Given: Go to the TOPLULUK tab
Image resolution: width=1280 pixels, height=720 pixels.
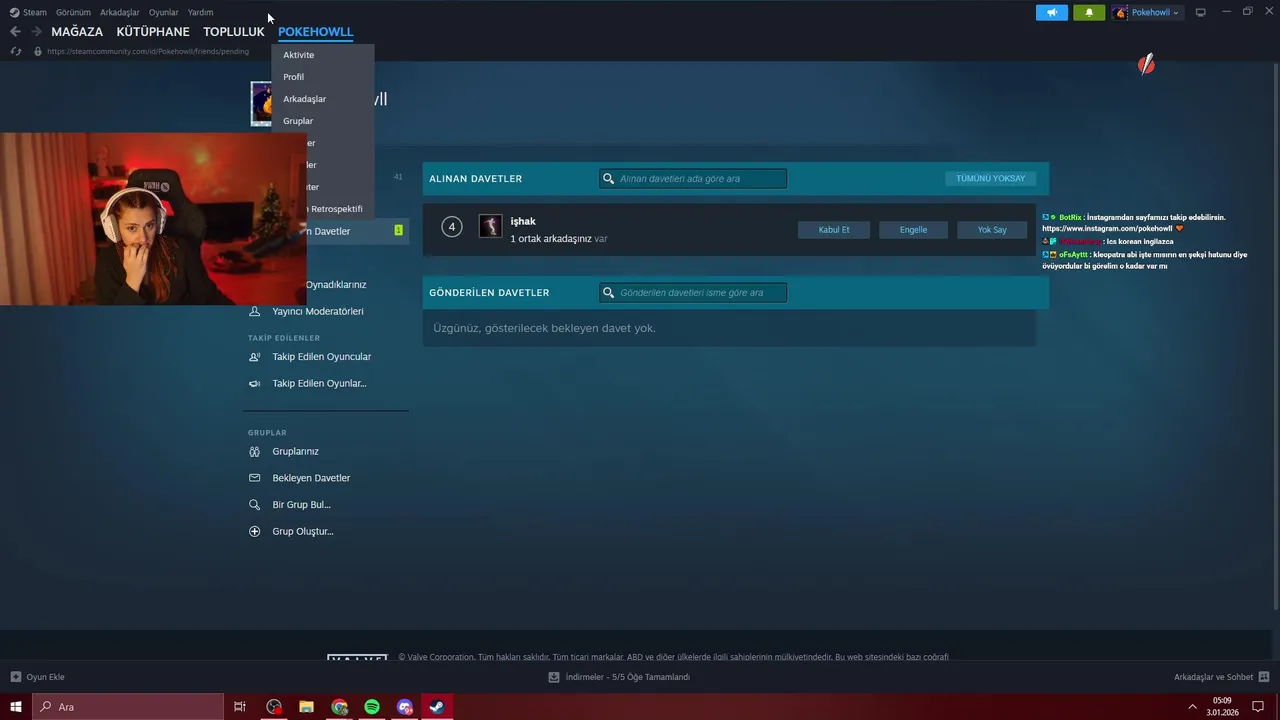Looking at the screenshot, I should [x=234, y=31].
